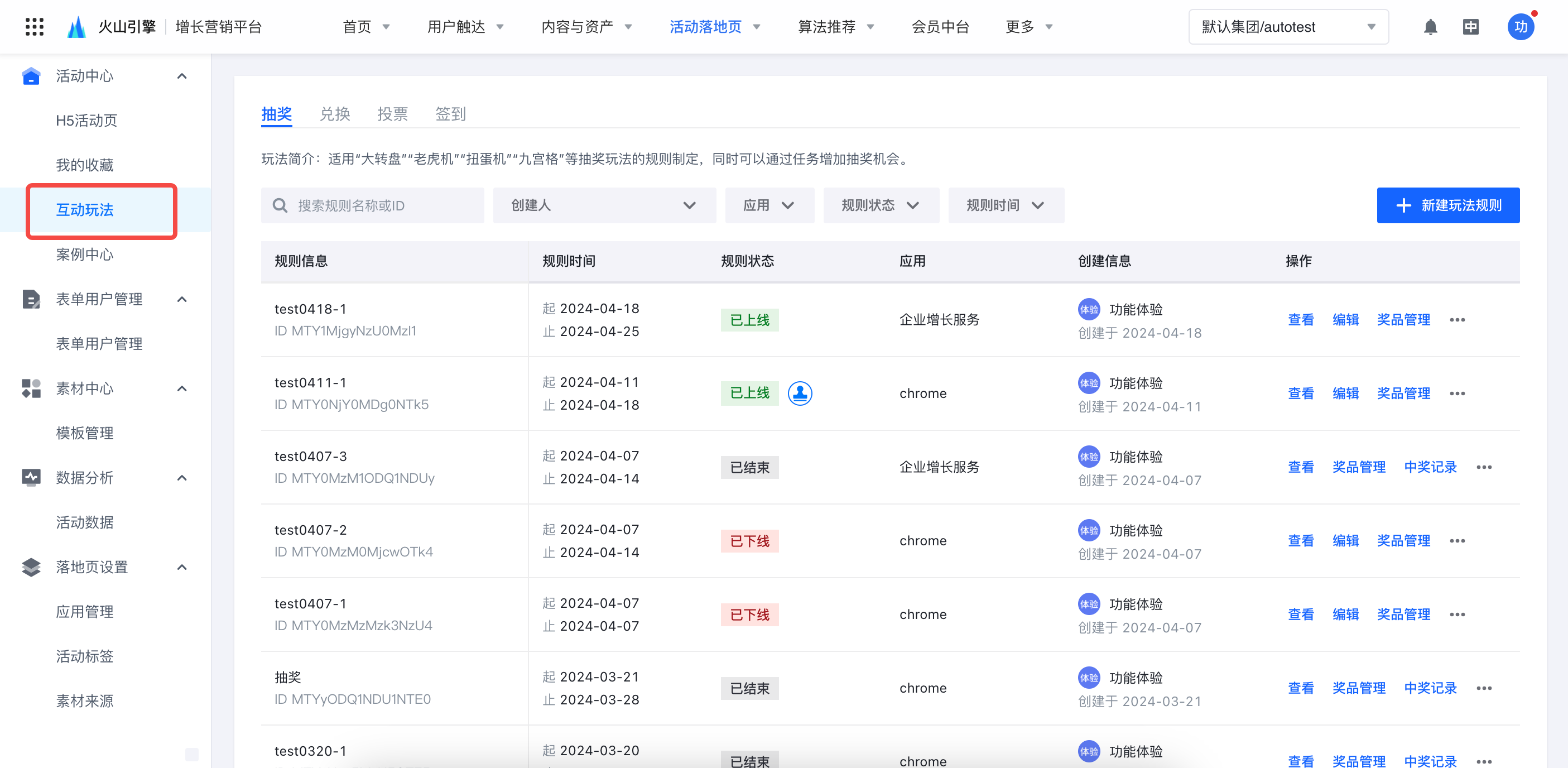Image resolution: width=1568 pixels, height=768 pixels.
Task: Open the 默认集团/autotest organization selector
Action: tap(1288, 27)
